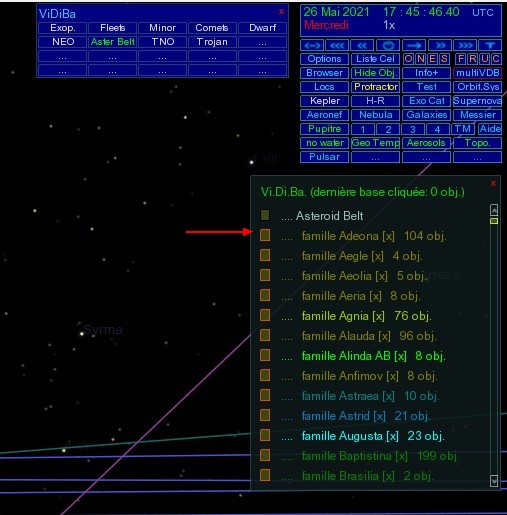The height and width of the screenshot is (515, 507).
Task: Click the circular reset time icon
Action: pyautogui.click(x=388, y=45)
